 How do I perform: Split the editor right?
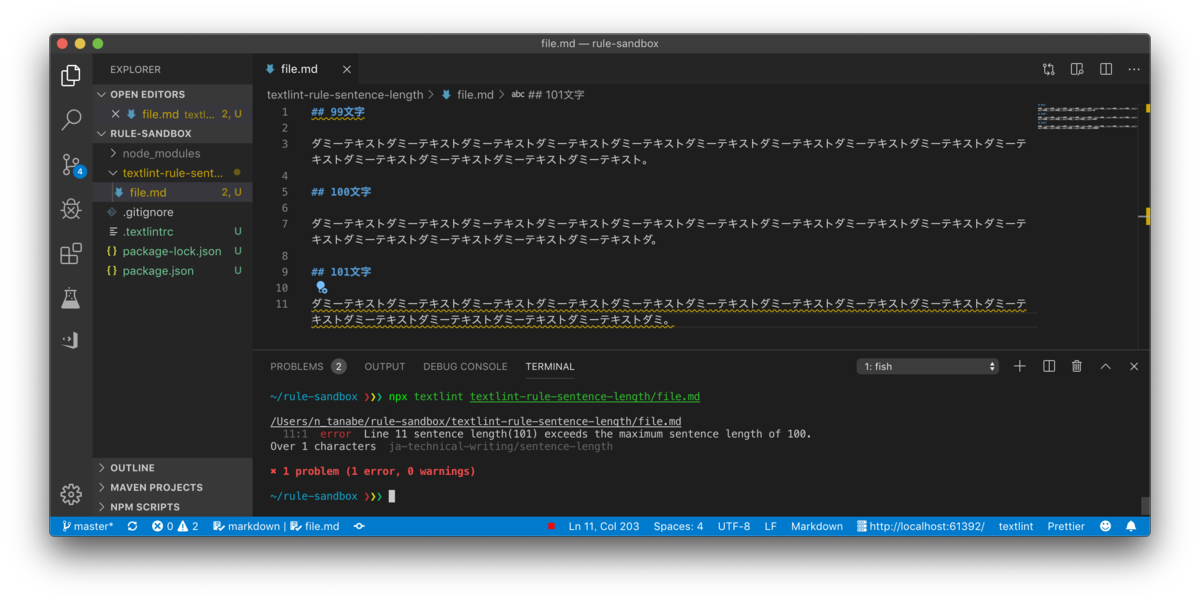click(1106, 69)
